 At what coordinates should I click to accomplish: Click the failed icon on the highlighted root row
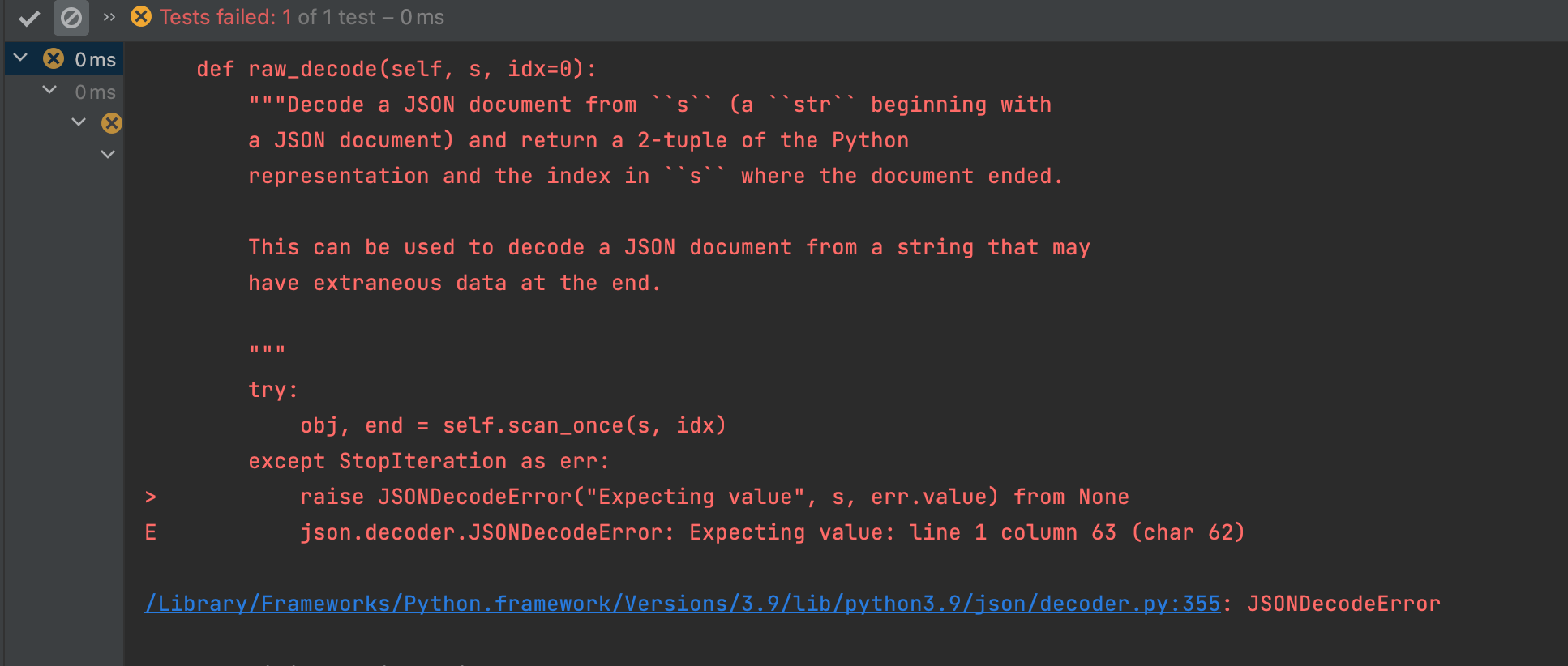click(54, 58)
